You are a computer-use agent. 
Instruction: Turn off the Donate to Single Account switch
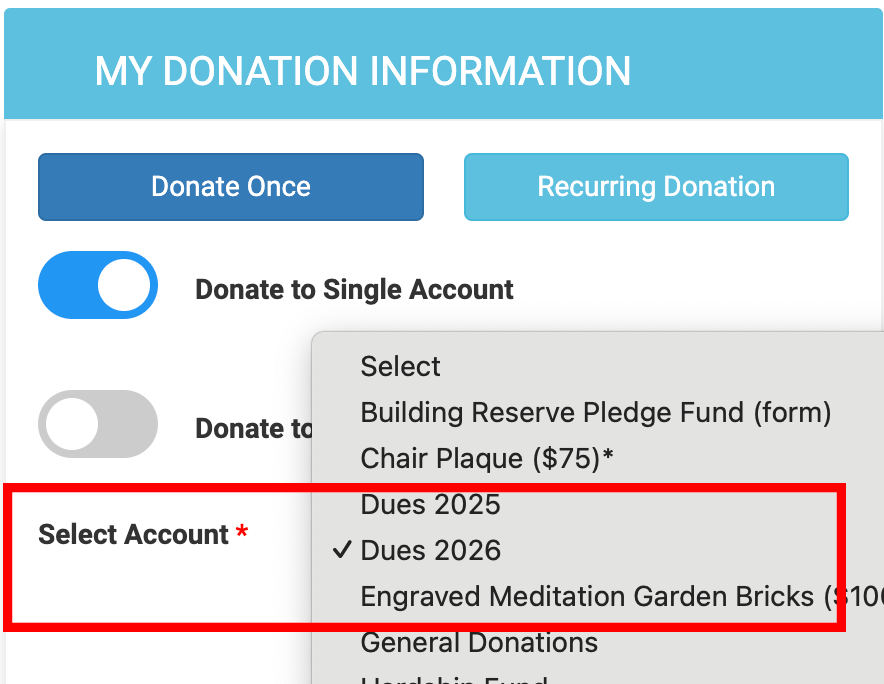coord(98,286)
